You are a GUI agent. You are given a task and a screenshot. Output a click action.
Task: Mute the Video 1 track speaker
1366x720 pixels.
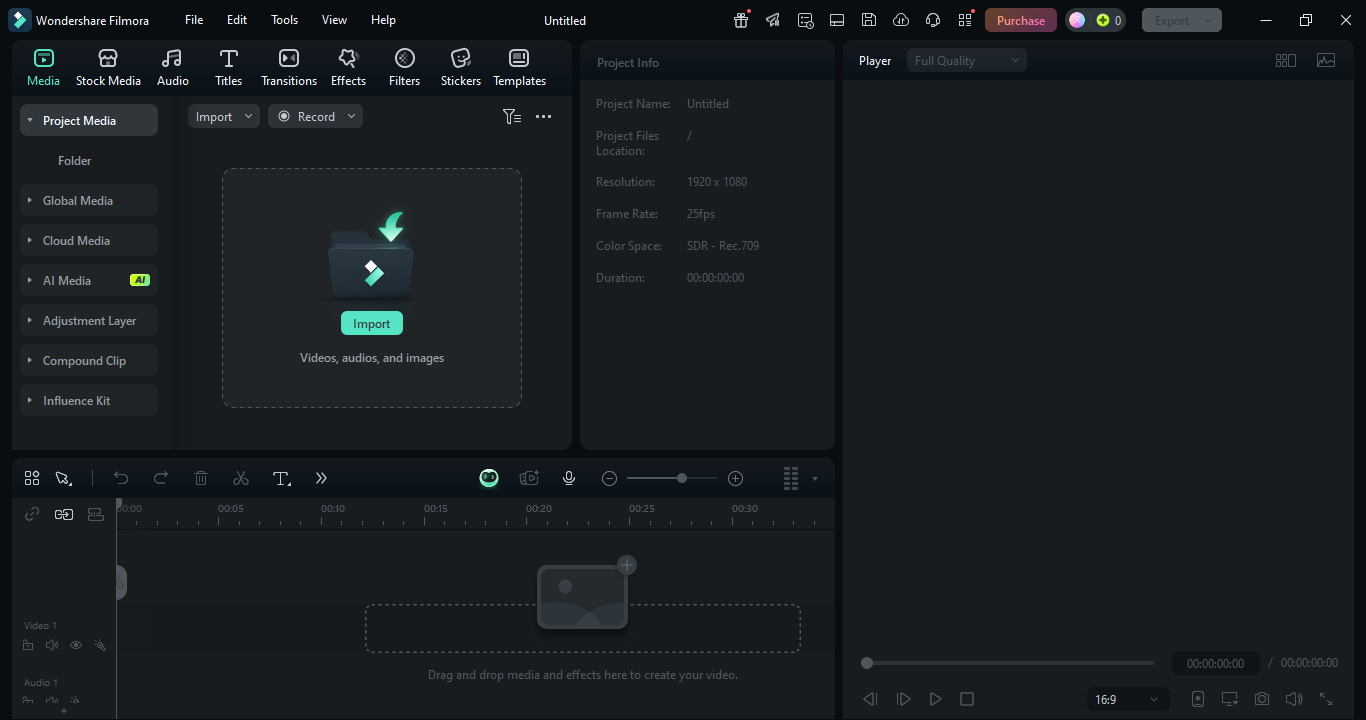51,645
